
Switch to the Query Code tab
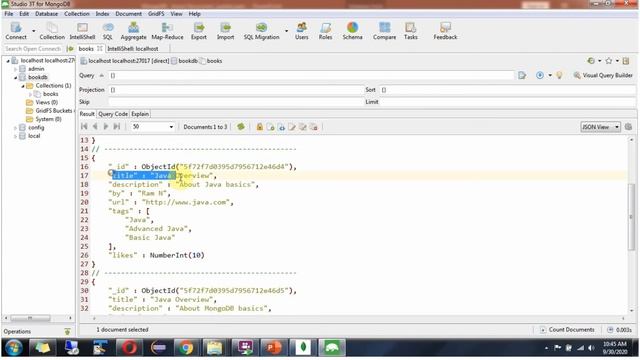(x=113, y=114)
